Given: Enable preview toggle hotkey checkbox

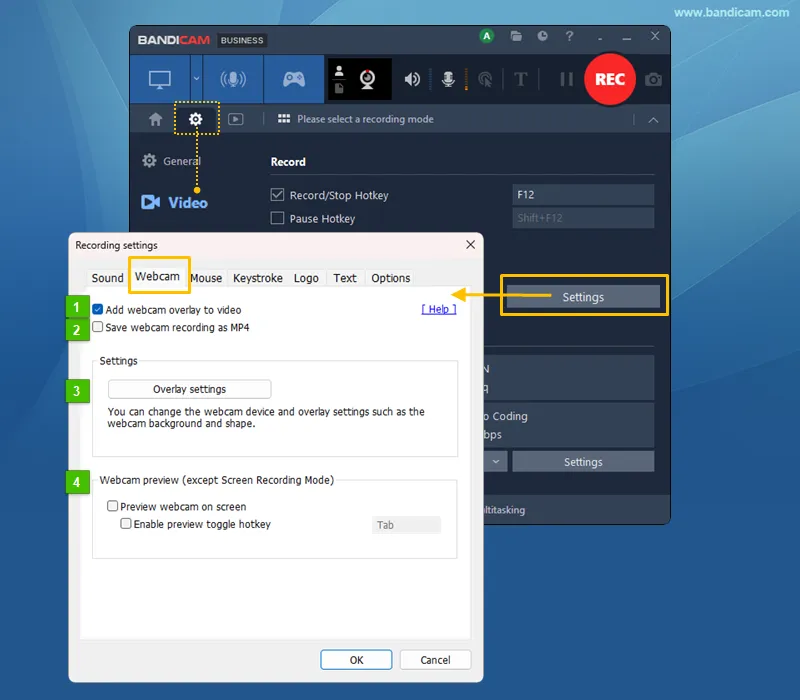Looking at the screenshot, I should pyautogui.click(x=126, y=523).
